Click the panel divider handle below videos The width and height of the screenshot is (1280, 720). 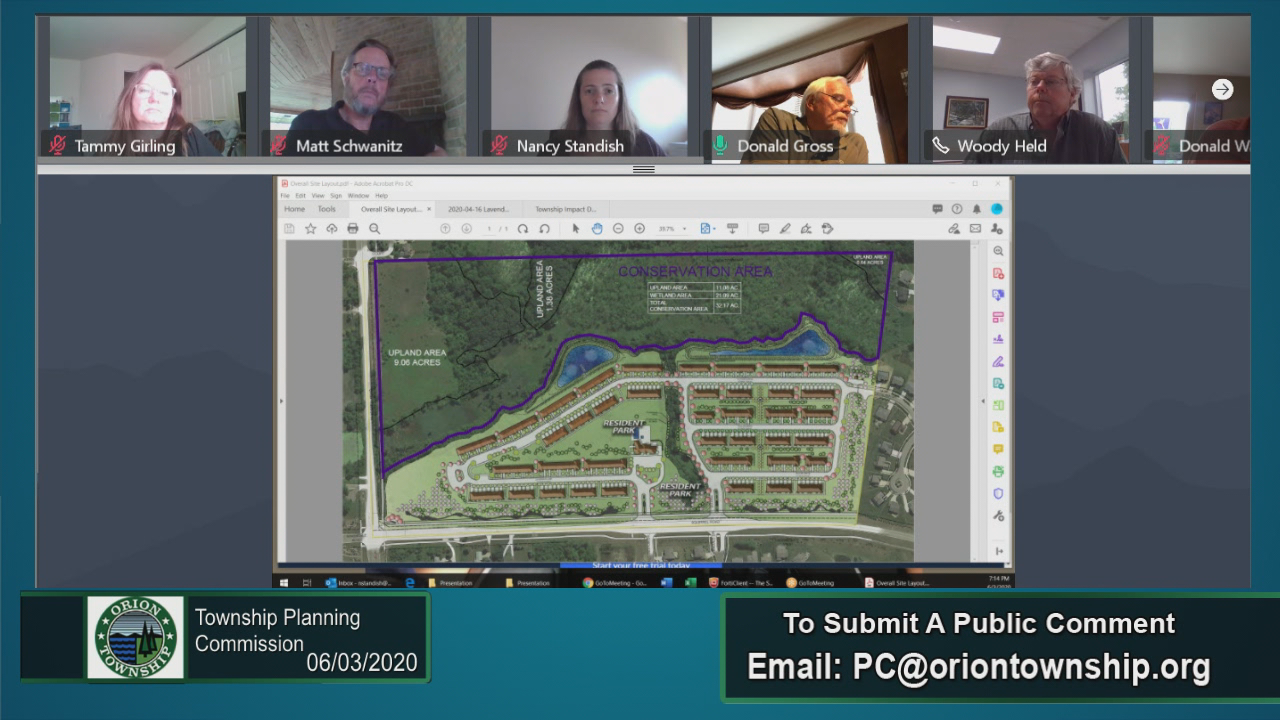(644, 170)
